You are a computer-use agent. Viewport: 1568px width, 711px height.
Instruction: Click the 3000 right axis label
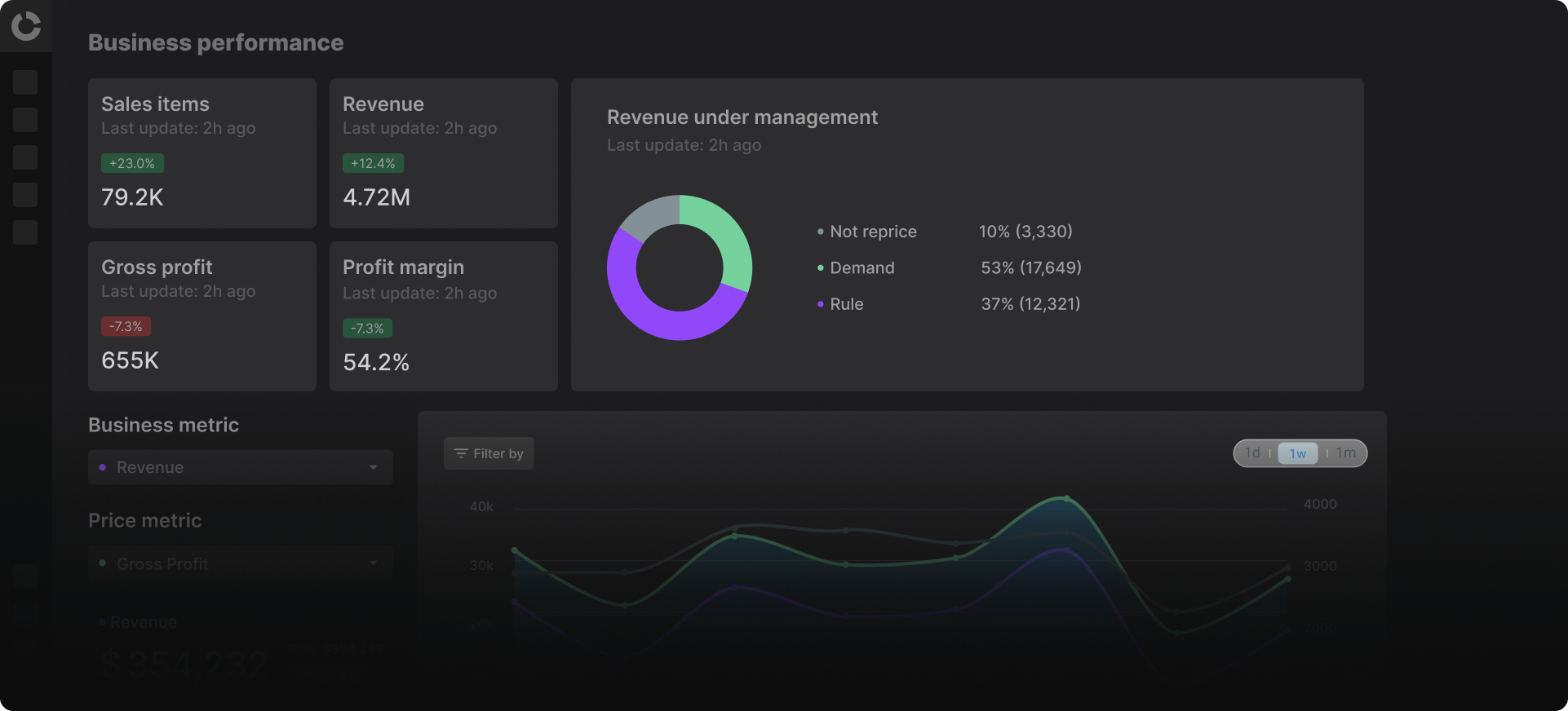pyautogui.click(x=1320, y=566)
